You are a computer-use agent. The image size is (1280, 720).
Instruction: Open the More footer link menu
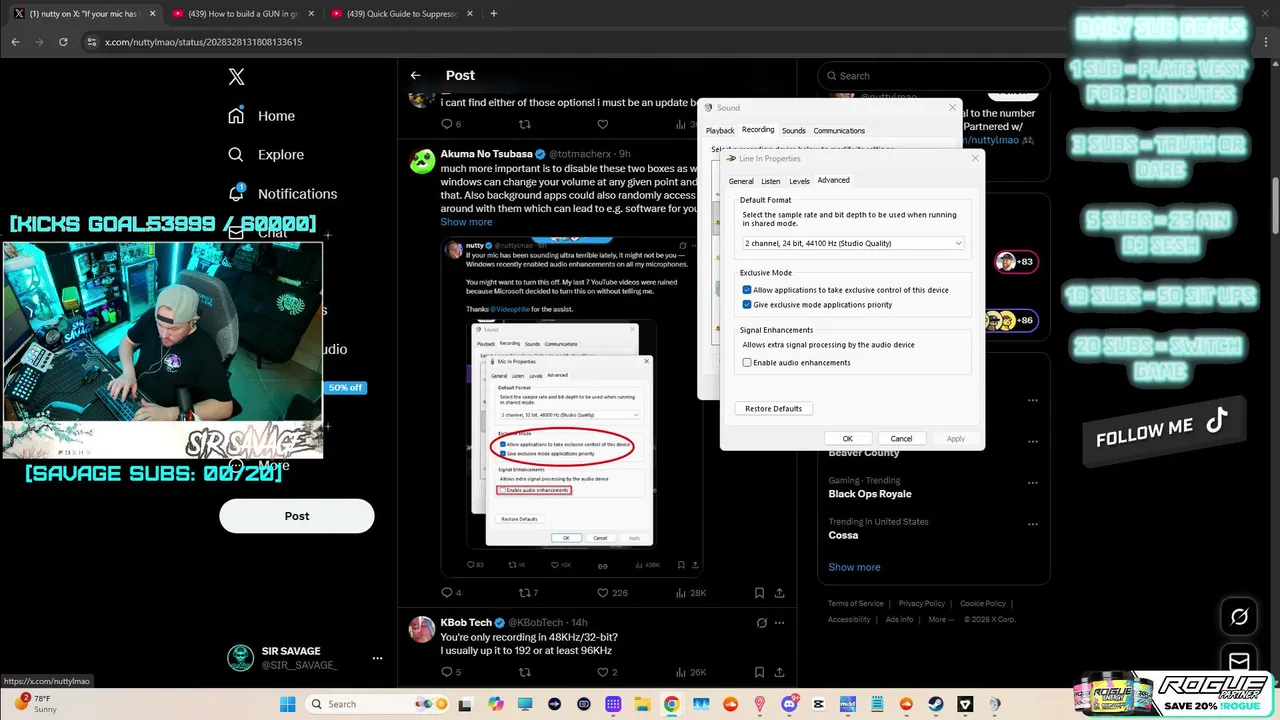click(x=939, y=619)
